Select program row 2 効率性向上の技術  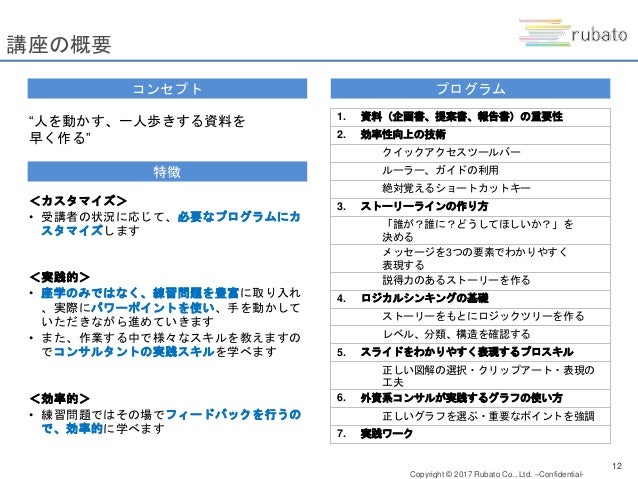pyautogui.click(x=470, y=135)
